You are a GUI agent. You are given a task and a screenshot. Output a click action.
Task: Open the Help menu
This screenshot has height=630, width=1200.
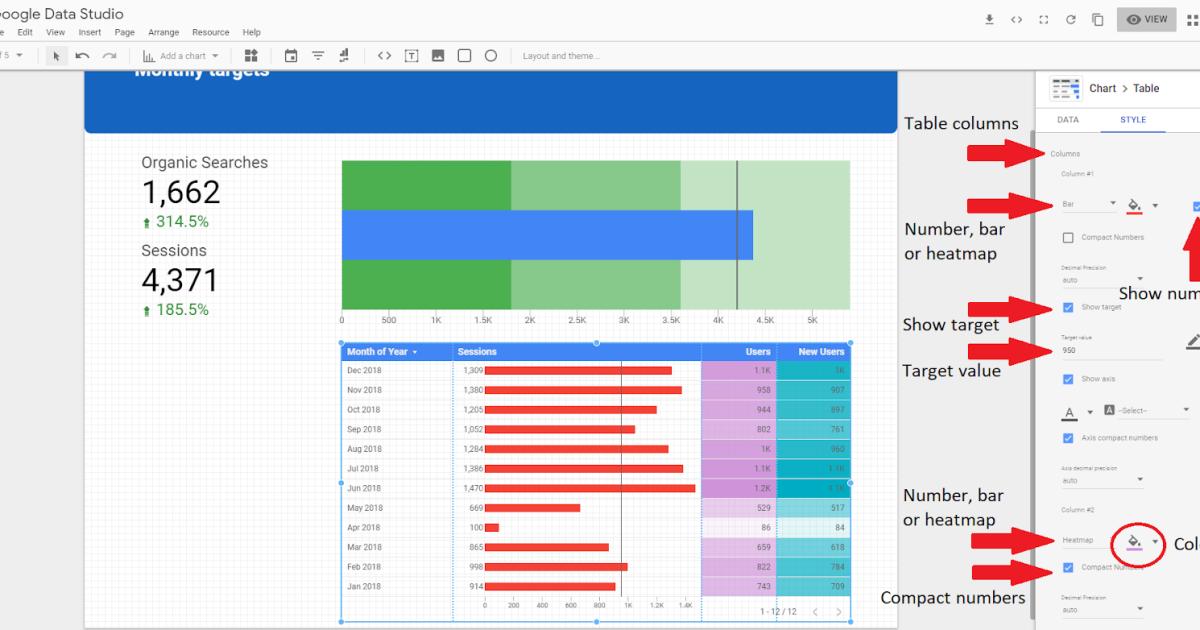(x=252, y=32)
